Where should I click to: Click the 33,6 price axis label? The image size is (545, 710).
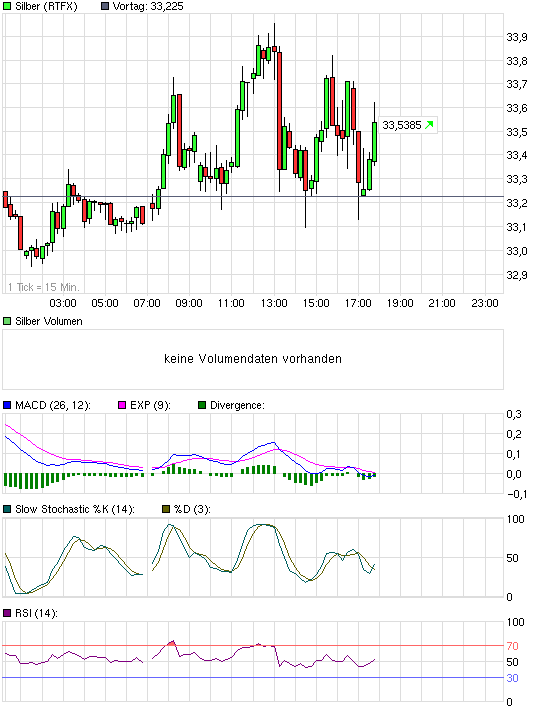pyautogui.click(x=517, y=108)
